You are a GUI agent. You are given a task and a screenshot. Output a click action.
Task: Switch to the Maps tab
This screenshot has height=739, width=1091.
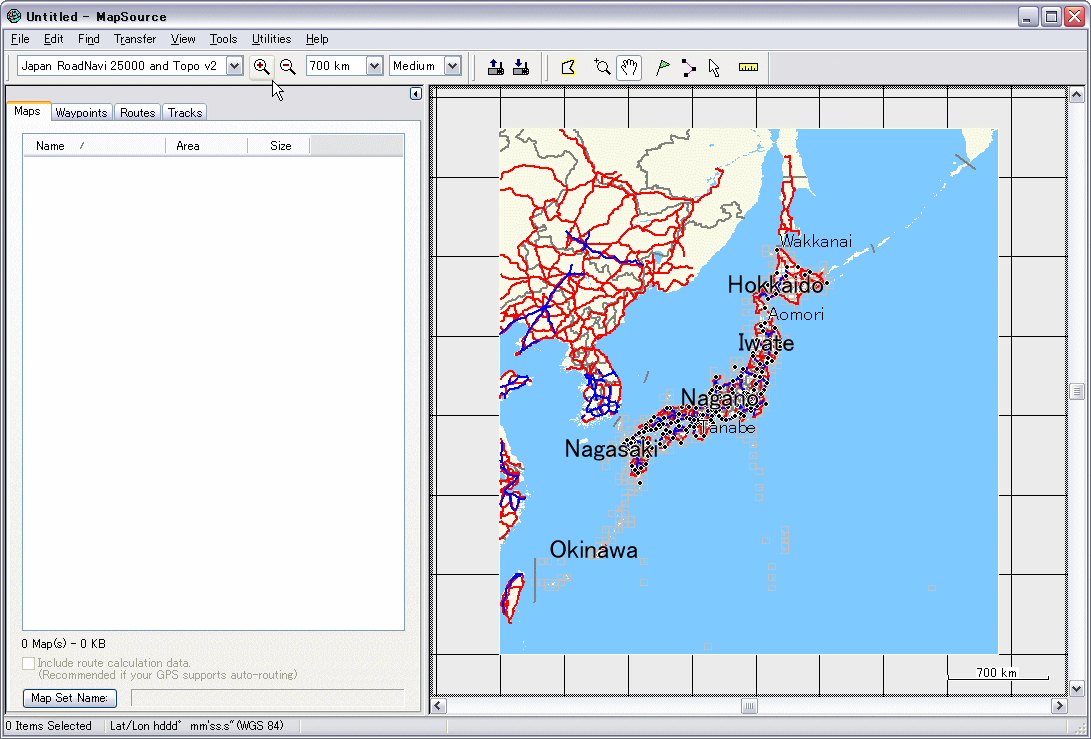click(x=28, y=111)
